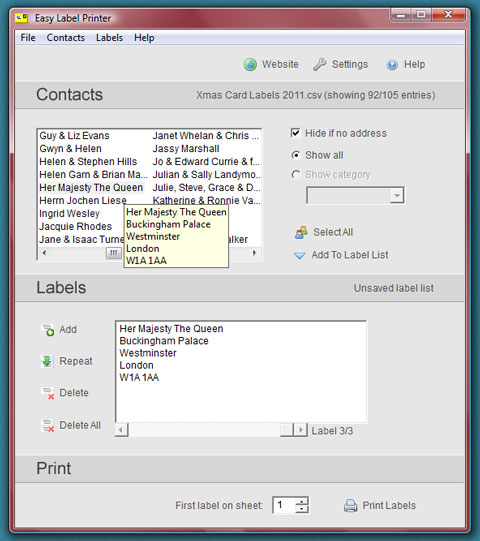
Task: Select contact Gwyn & Helen
Action: (x=70, y=149)
